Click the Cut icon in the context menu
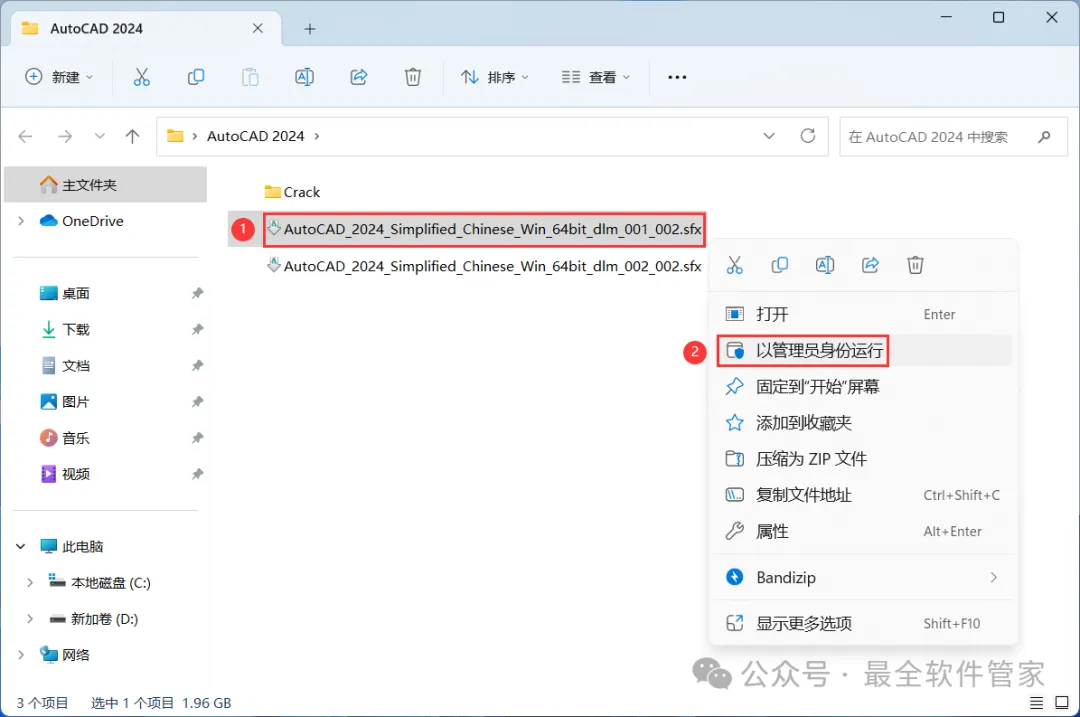 tap(734, 265)
